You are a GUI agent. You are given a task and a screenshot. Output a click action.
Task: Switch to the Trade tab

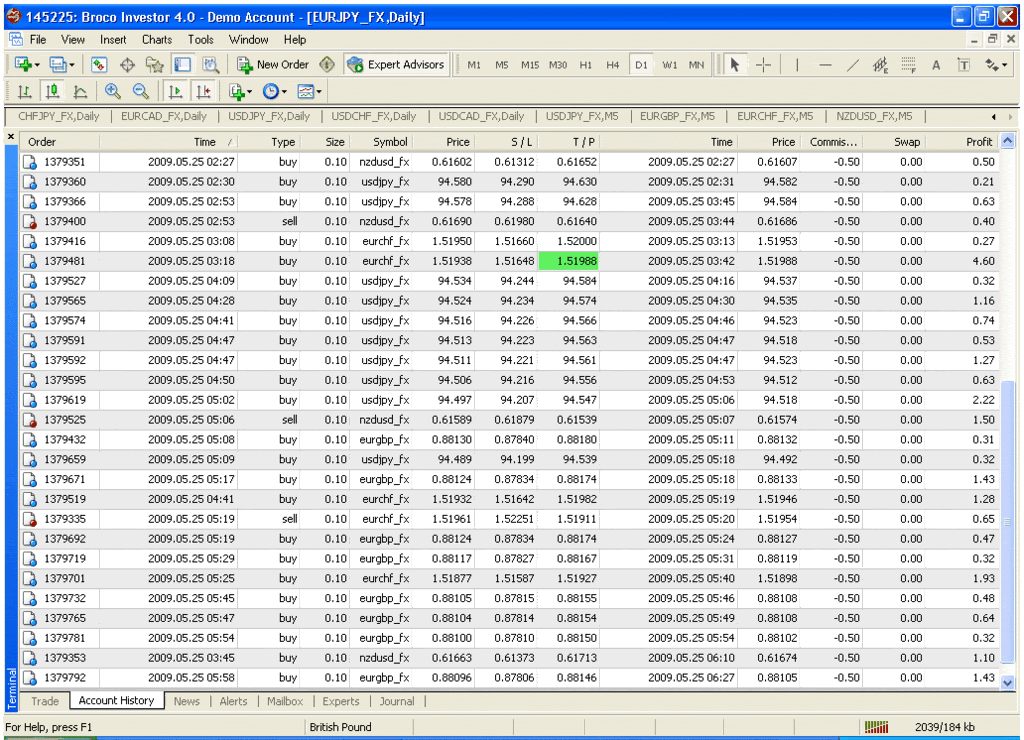45,701
